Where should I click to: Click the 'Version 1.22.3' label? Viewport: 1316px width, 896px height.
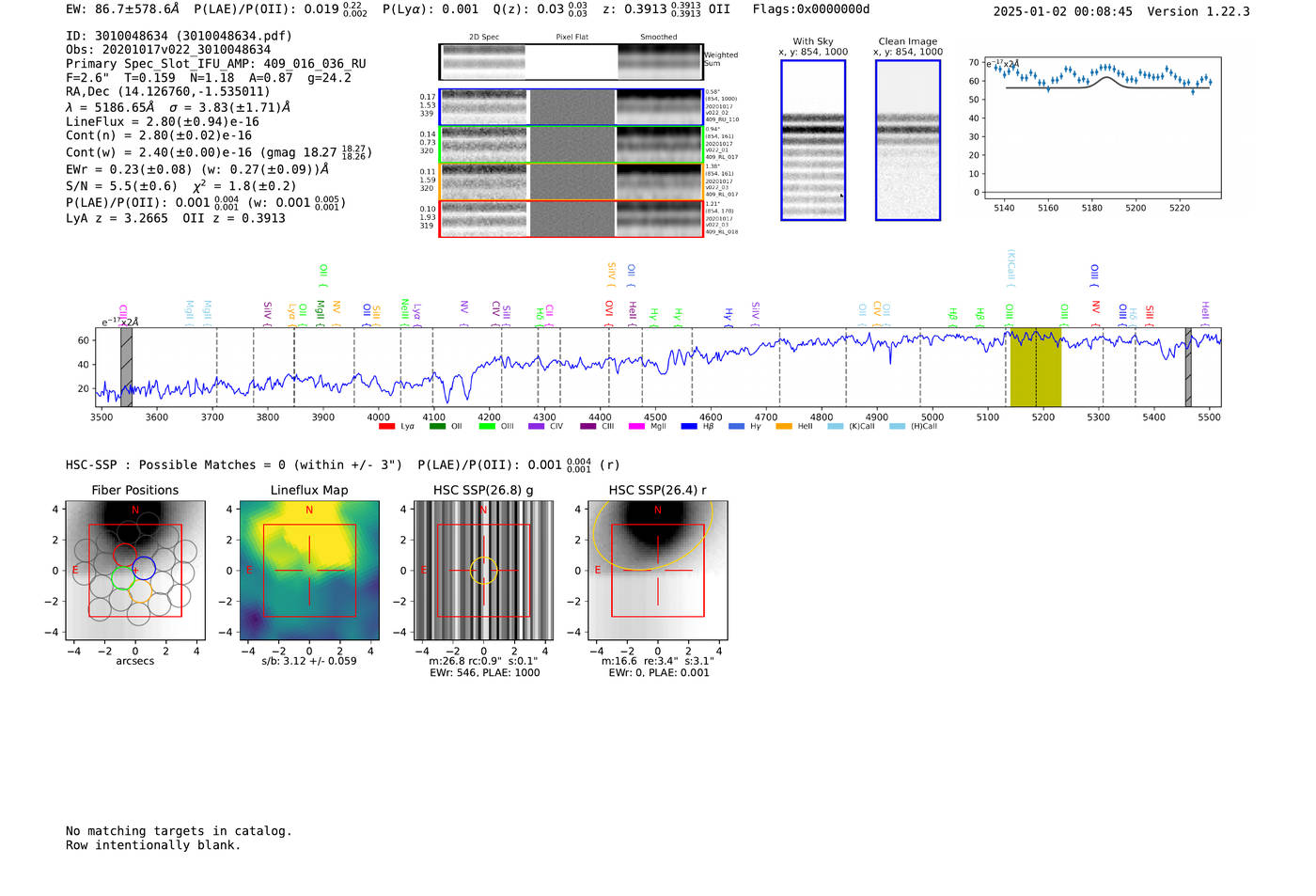(x=1198, y=11)
